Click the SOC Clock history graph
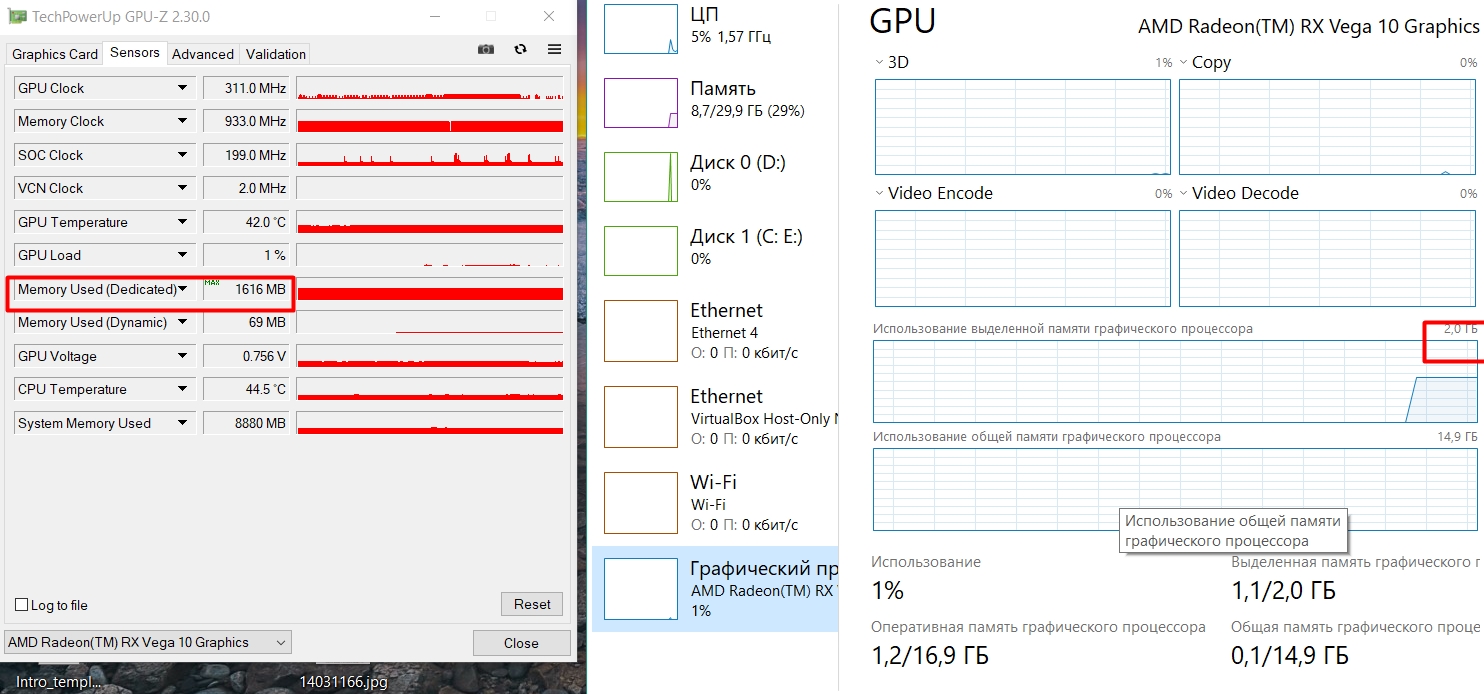 [x=430, y=155]
